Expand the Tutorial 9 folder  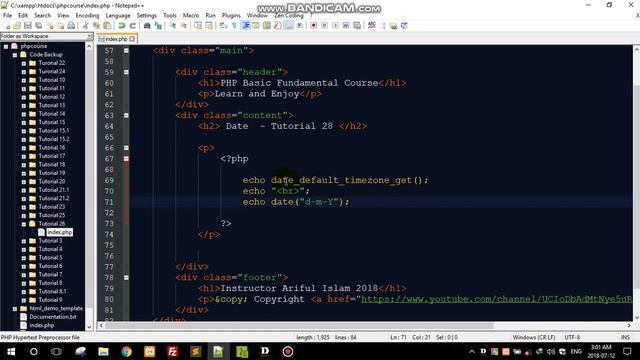pyautogui.click(x=24, y=300)
